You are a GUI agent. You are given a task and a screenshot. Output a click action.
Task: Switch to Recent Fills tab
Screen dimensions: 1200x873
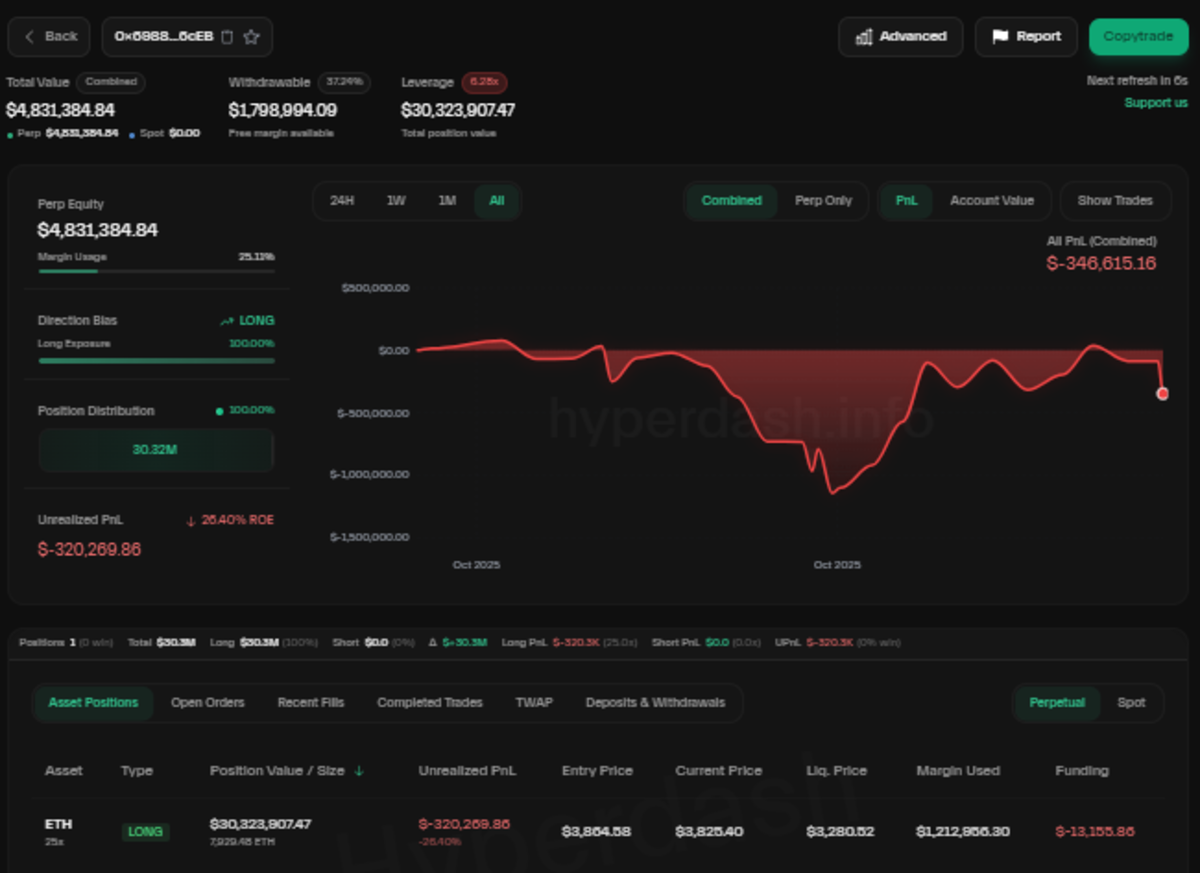click(x=310, y=703)
